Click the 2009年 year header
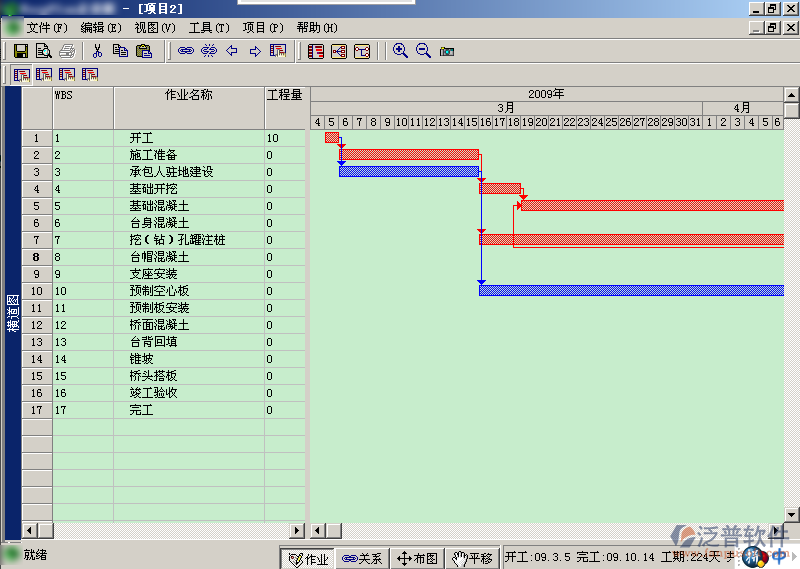Image resolution: width=800 pixels, height=569 pixels. (x=546, y=94)
